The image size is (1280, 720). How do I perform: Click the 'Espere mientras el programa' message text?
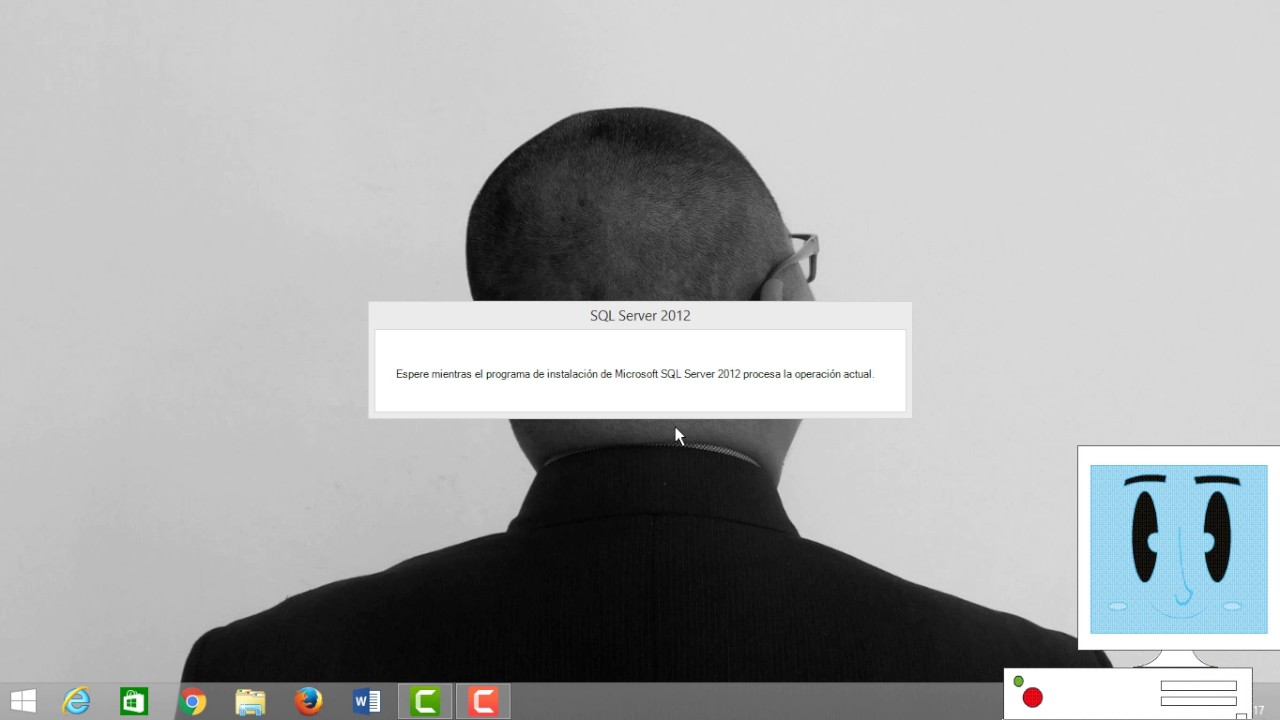point(635,374)
